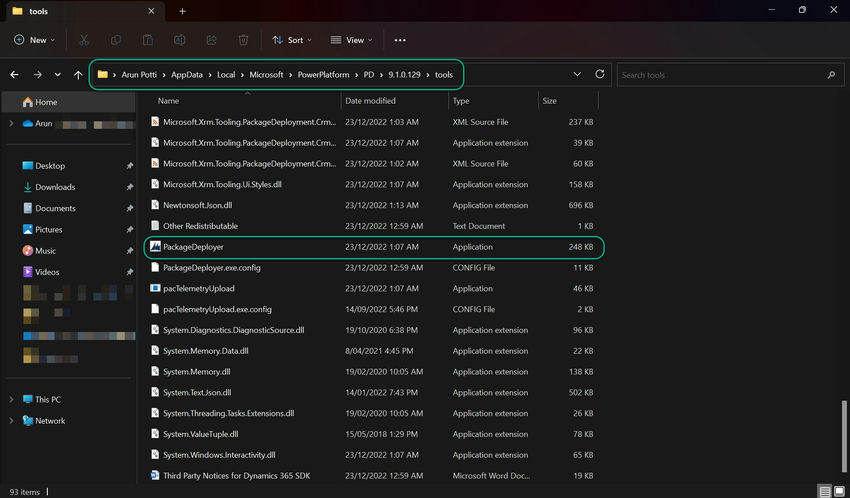850x498 pixels.
Task: Refresh the current folder view
Action: tap(600, 74)
